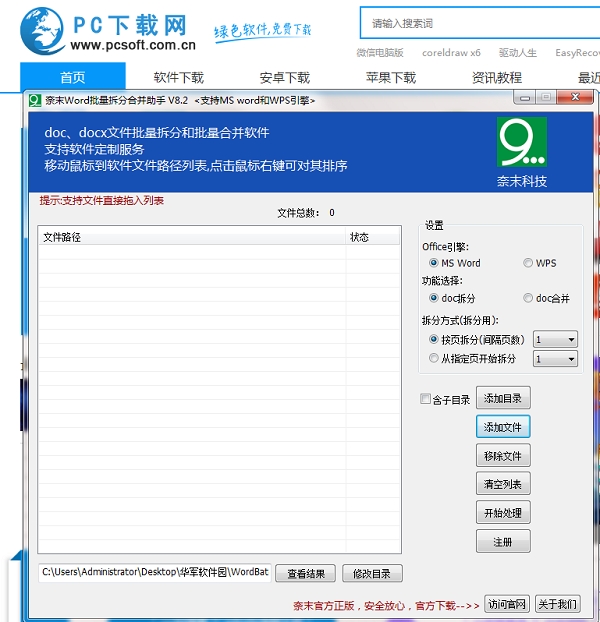Click the 移除文件 button

(503, 455)
